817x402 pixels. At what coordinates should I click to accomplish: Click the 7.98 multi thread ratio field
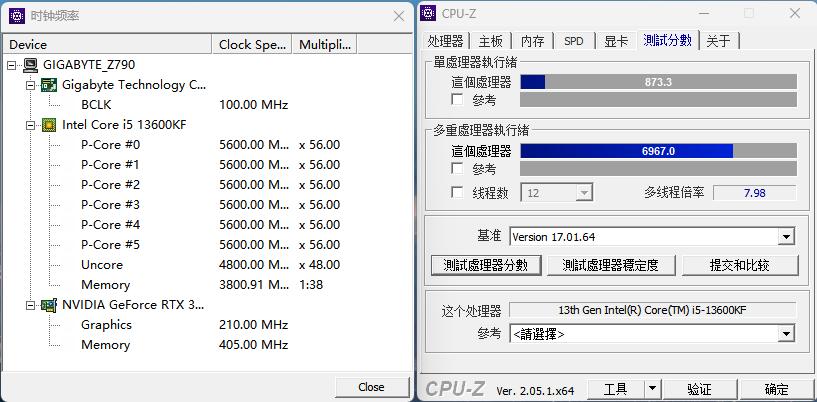754,193
